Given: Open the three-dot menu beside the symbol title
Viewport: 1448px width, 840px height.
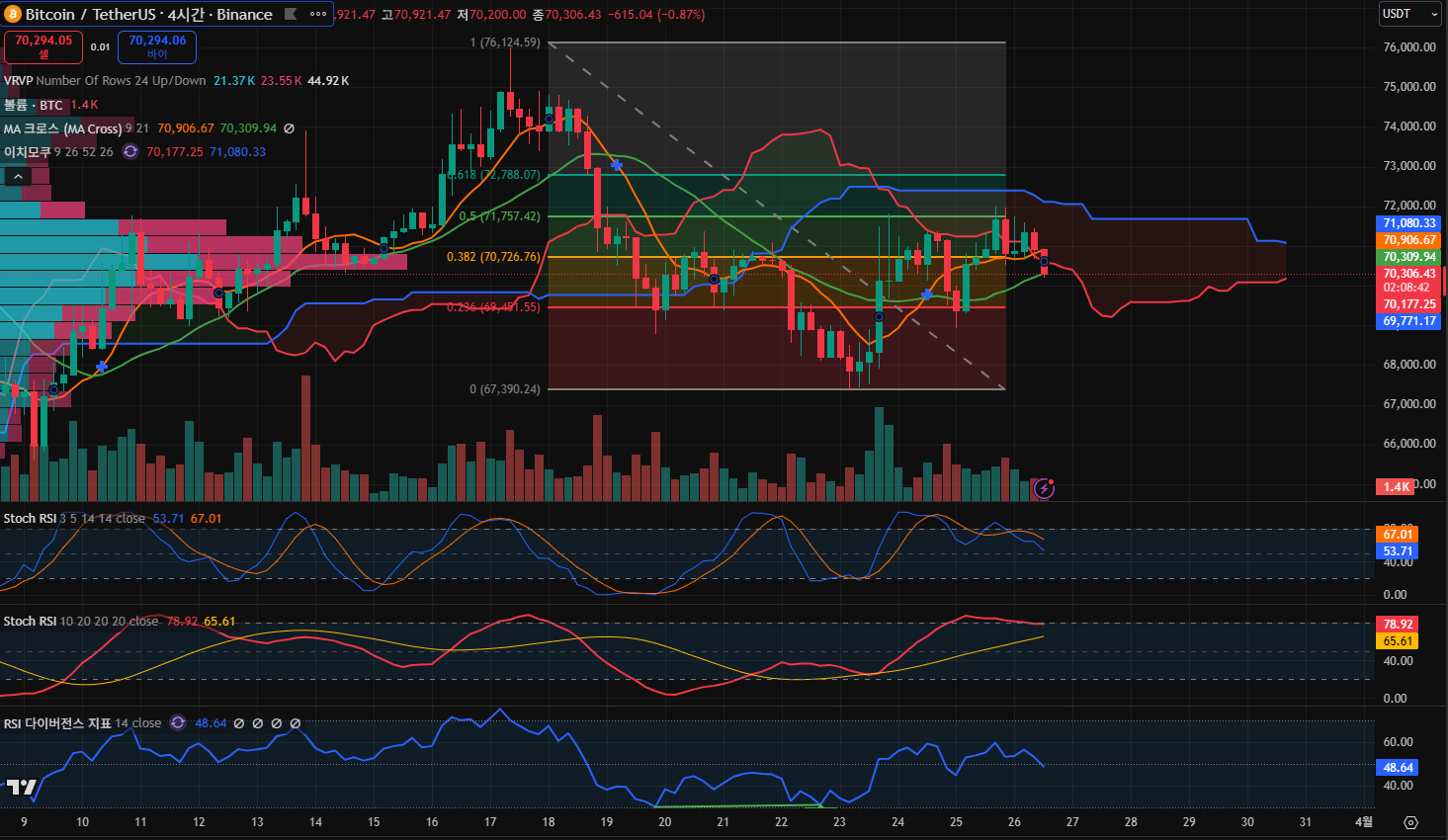Looking at the screenshot, I should tap(318, 14).
